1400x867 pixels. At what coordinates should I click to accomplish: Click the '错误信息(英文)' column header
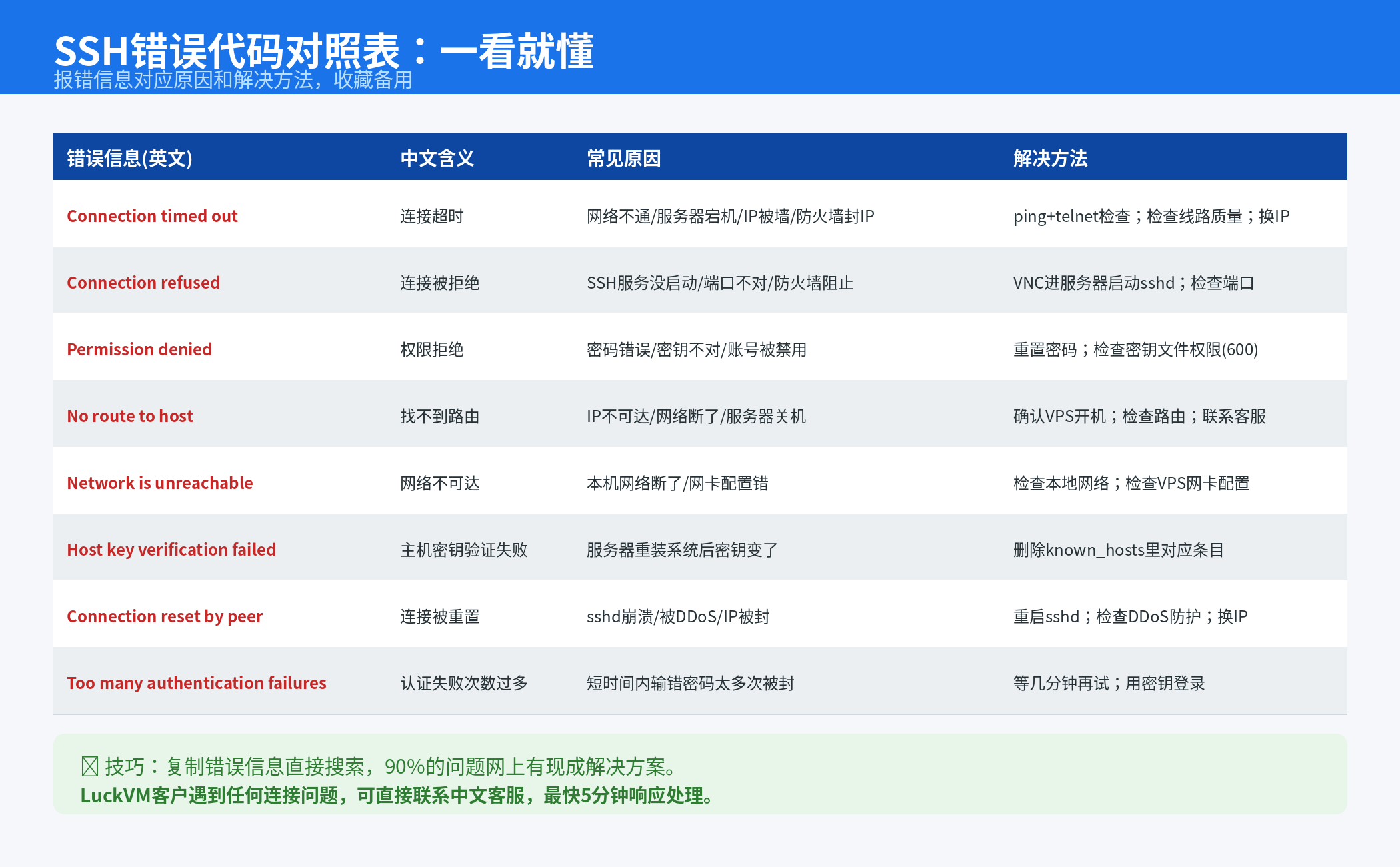(129, 159)
